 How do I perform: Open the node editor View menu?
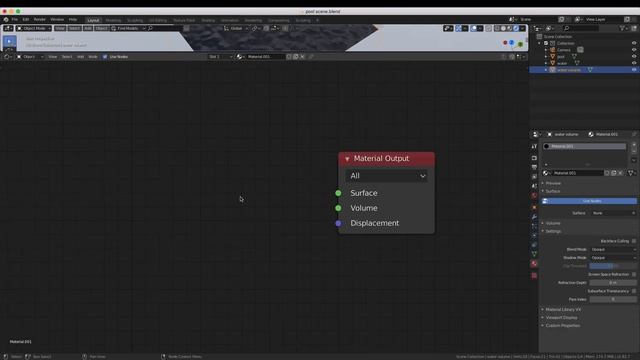pos(53,57)
